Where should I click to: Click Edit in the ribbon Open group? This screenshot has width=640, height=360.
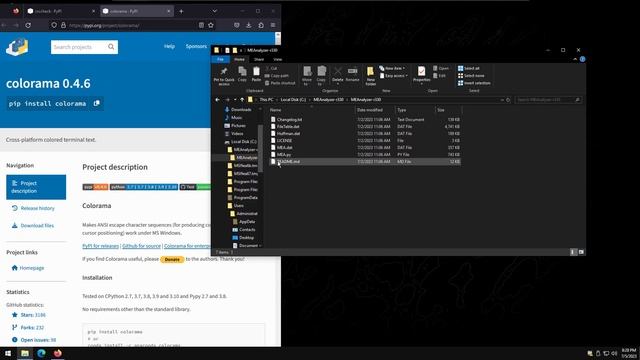(440, 76)
